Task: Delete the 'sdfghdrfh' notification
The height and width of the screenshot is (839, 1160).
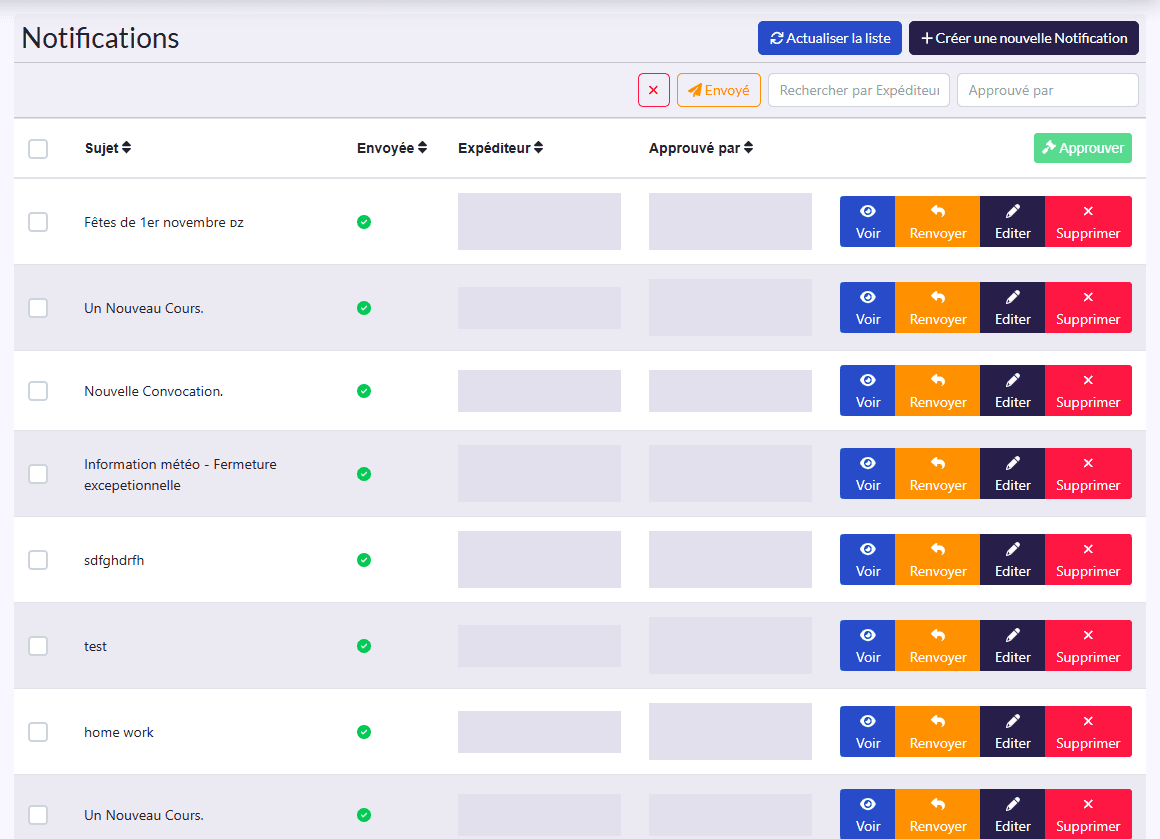Action: coord(1088,559)
